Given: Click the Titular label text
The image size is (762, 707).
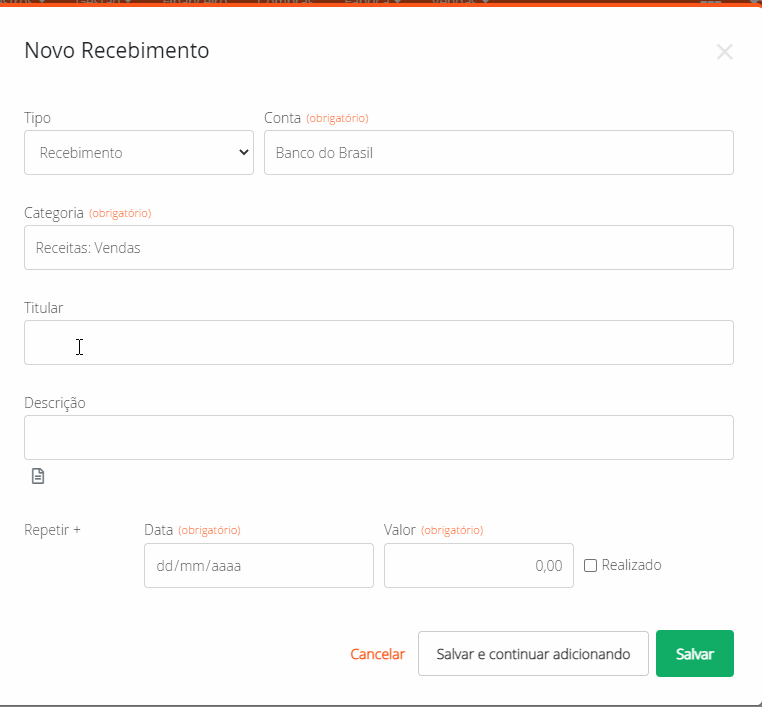Looking at the screenshot, I should pos(44,308).
